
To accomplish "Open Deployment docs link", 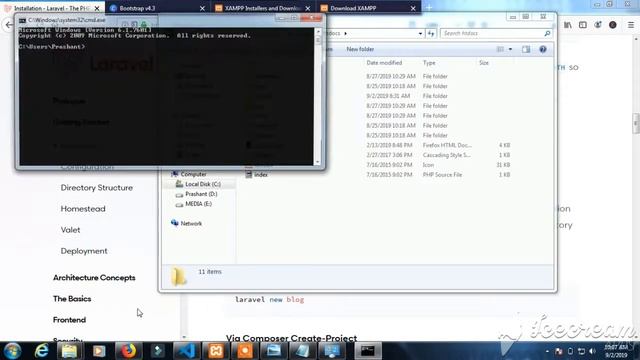I will click(84, 251).
